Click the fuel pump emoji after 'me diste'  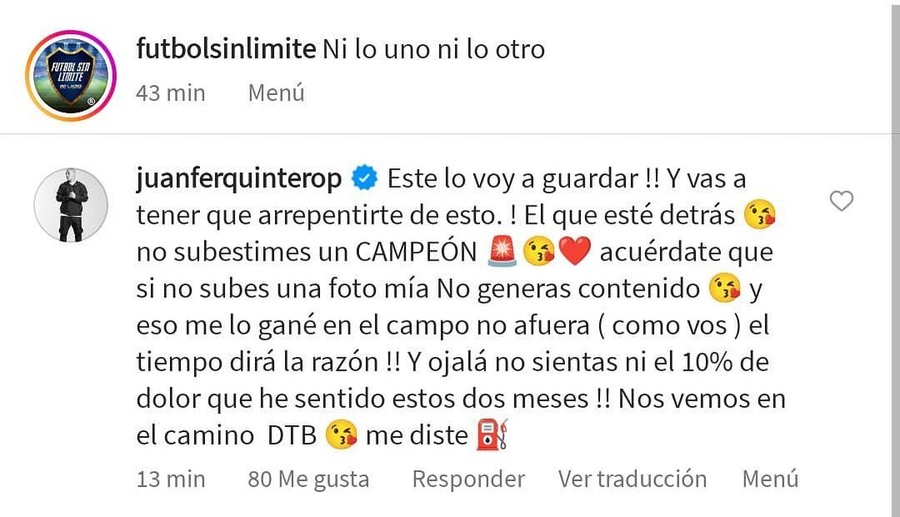pyautogui.click(x=487, y=435)
